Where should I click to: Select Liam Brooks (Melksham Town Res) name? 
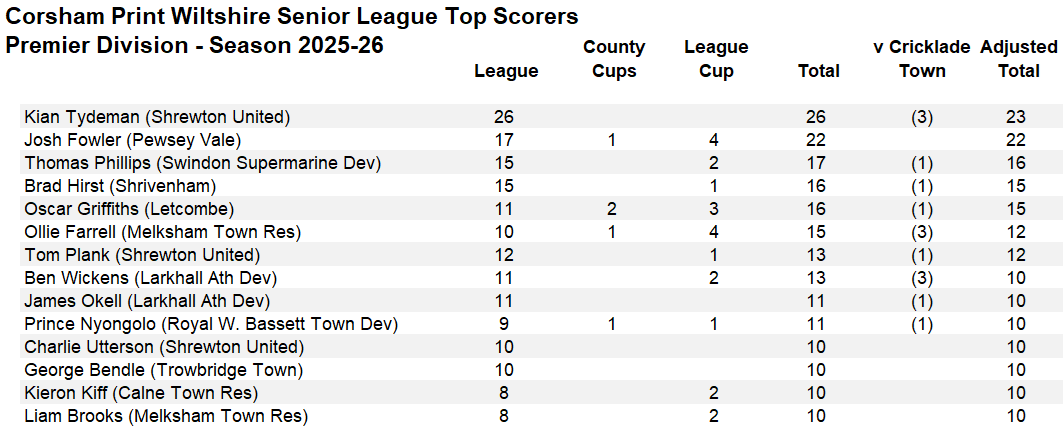point(166,416)
